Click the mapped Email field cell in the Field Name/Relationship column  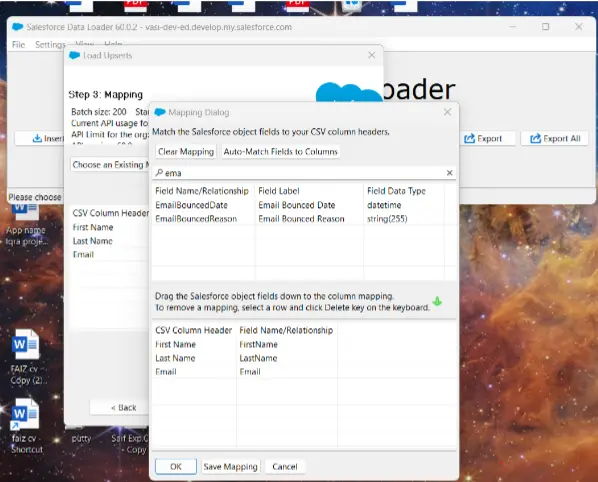click(250, 372)
